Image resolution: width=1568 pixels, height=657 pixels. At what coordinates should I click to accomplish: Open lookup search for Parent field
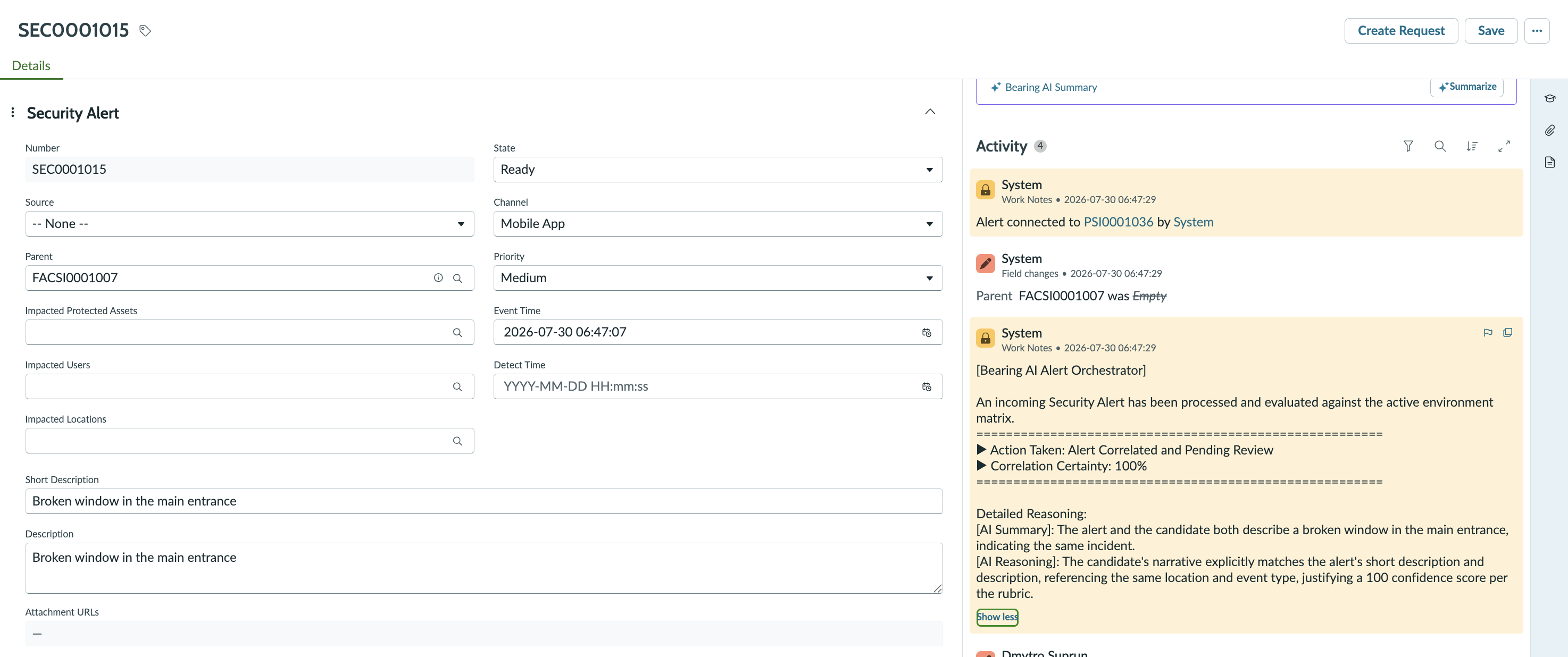pyautogui.click(x=458, y=278)
